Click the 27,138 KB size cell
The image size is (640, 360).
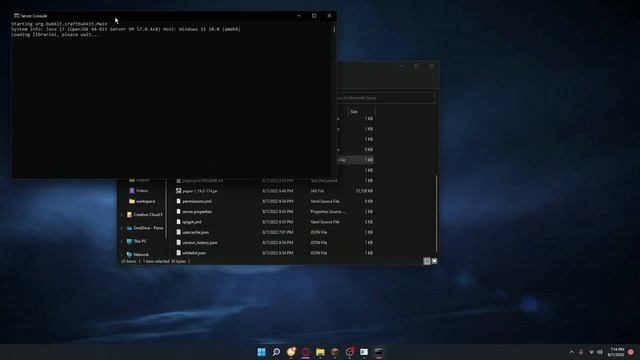364,191
